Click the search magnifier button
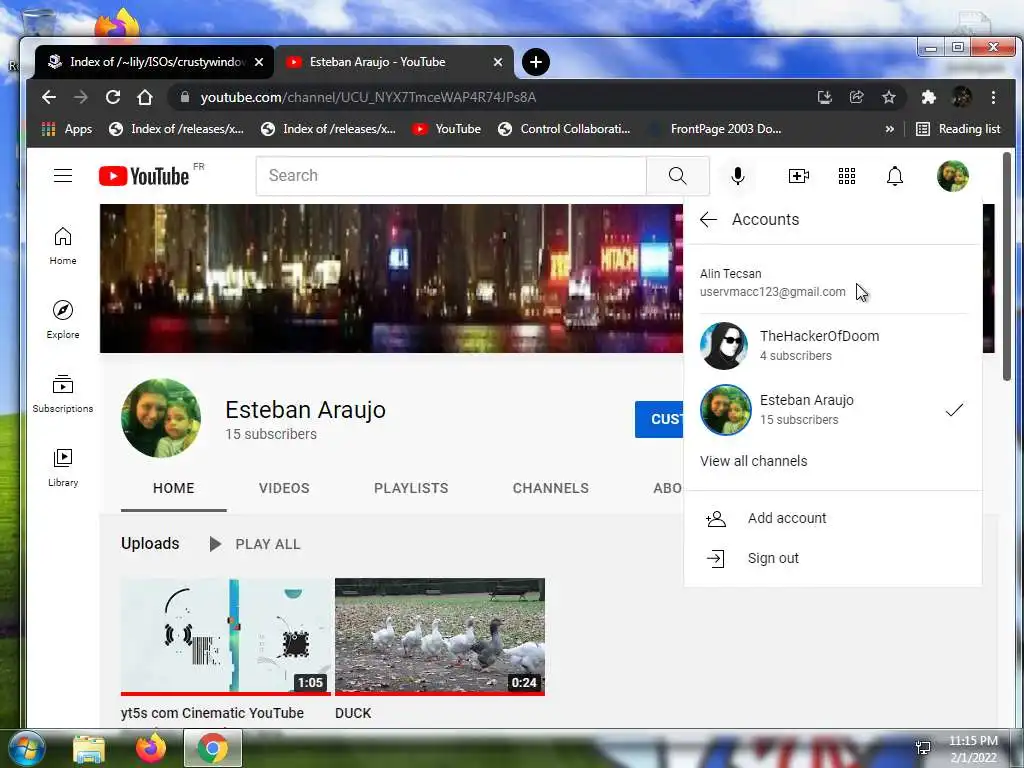The width and height of the screenshot is (1024, 768). tap(677, 176)
